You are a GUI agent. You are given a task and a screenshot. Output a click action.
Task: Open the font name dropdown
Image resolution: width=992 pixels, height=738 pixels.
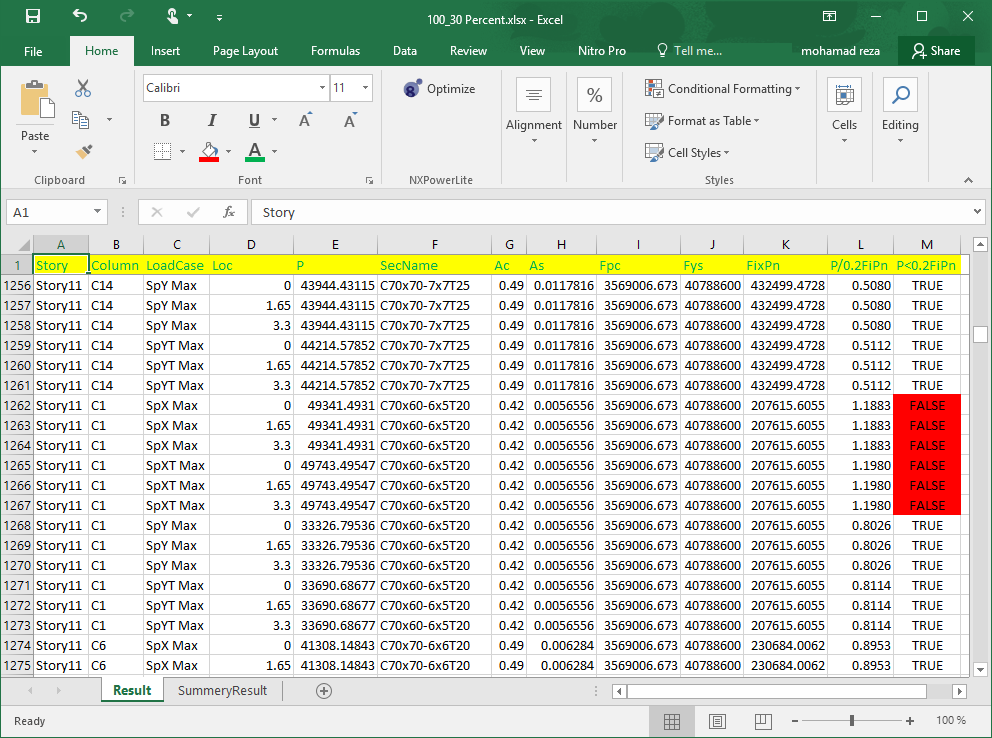point(321,88)
